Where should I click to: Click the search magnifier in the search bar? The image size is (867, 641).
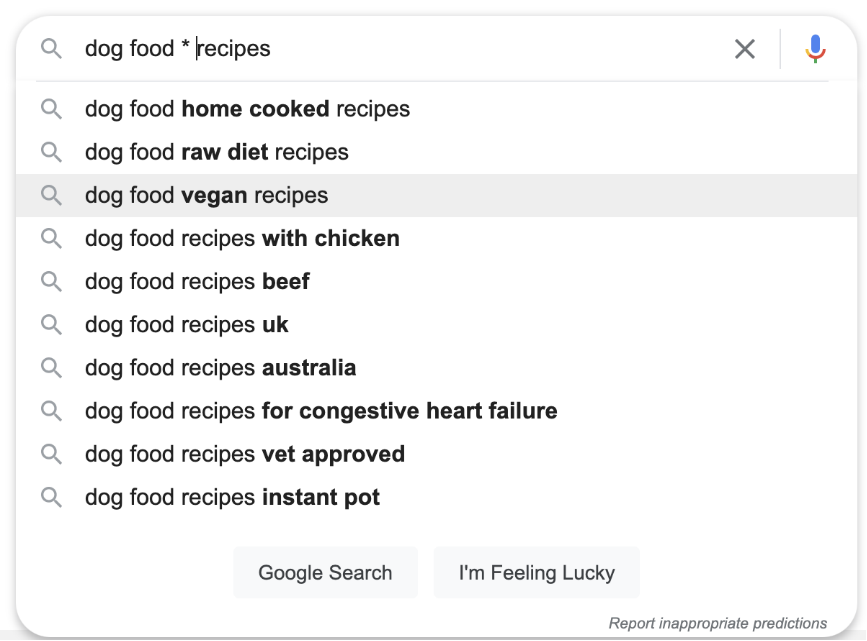click(x=50, y=49)
